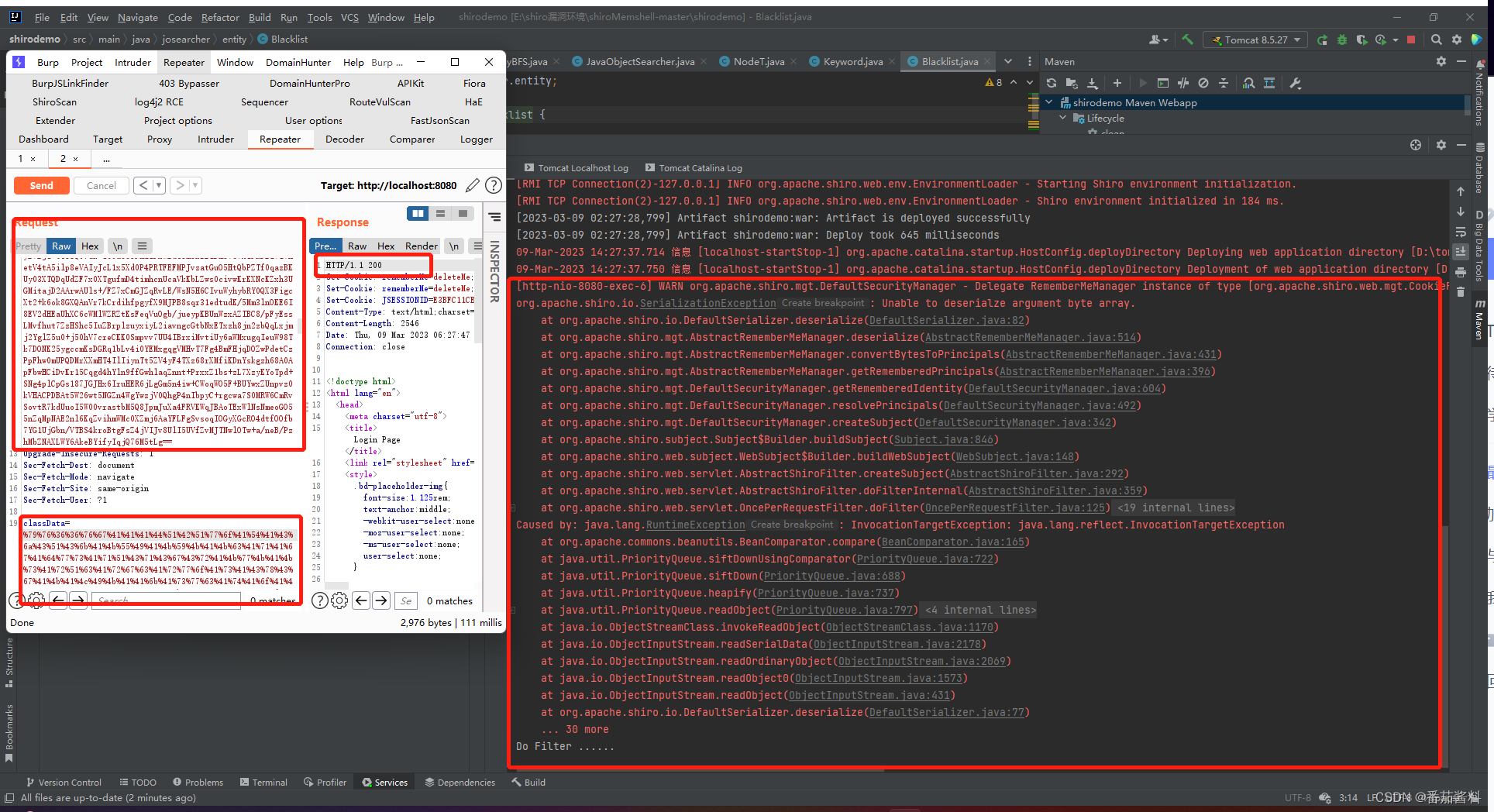Image resolution: width=1494 pixels, height=812 pixels.
Task: Select top-bottom layout in Burp
Action: click(x=440, y=214)
